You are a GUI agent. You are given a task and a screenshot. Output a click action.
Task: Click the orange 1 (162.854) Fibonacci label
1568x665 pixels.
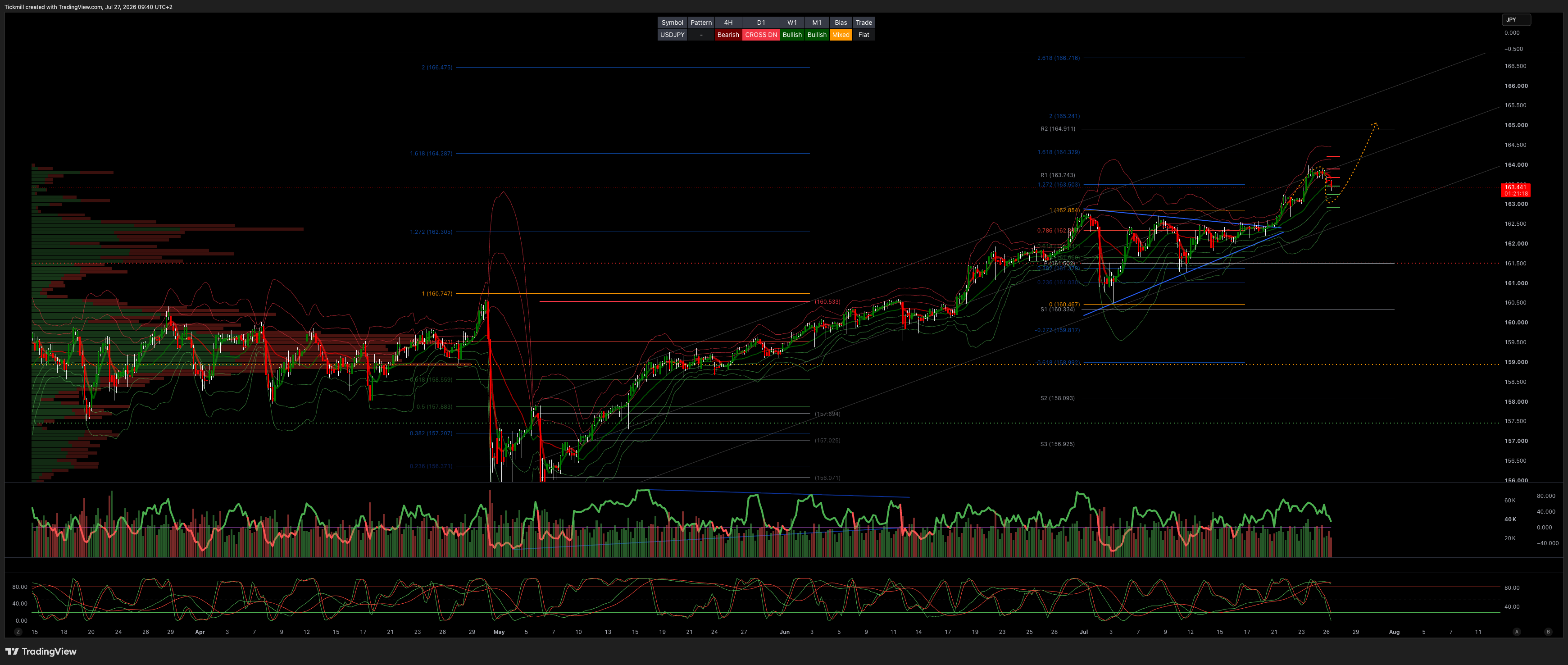[1064, 210]
